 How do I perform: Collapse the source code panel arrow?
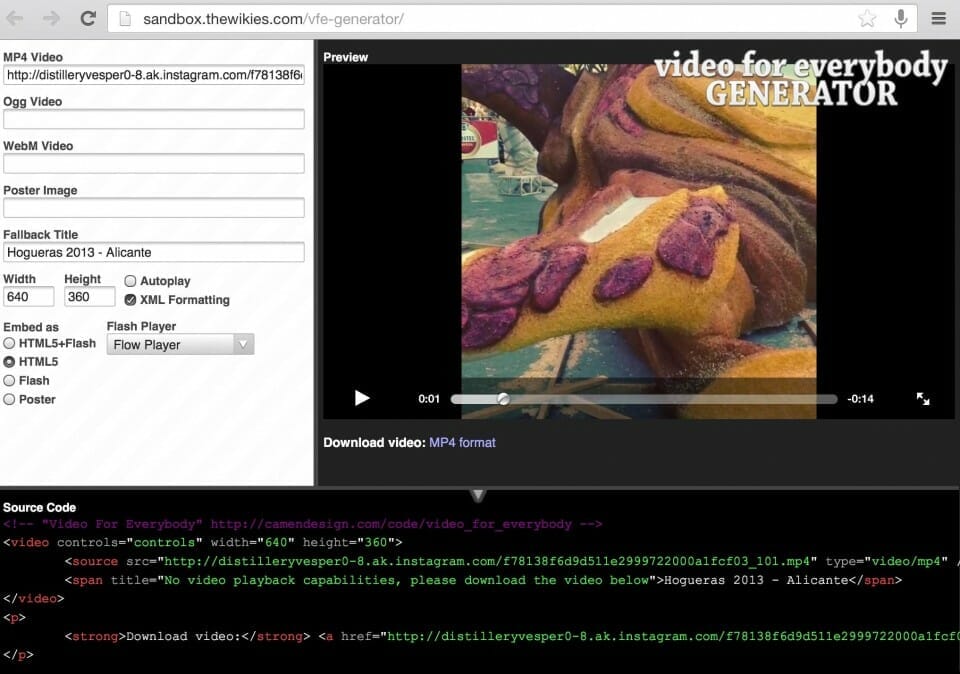[478, 496]
